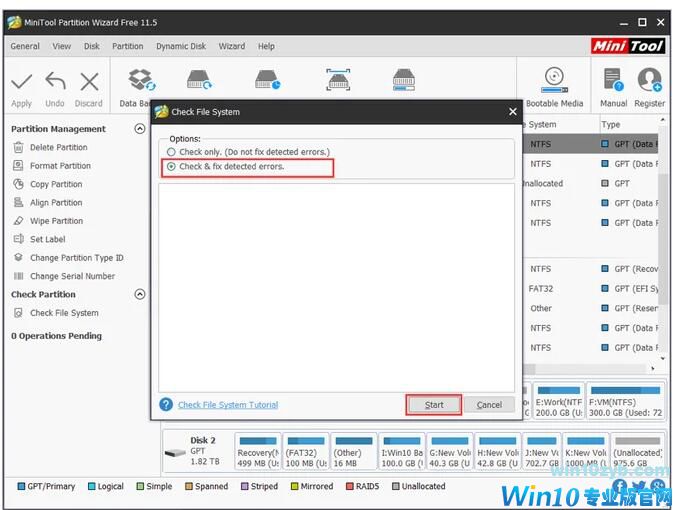Select Change Partition Type ID
This screenshot has width=678, height=510.
click(x=77, y=258)
